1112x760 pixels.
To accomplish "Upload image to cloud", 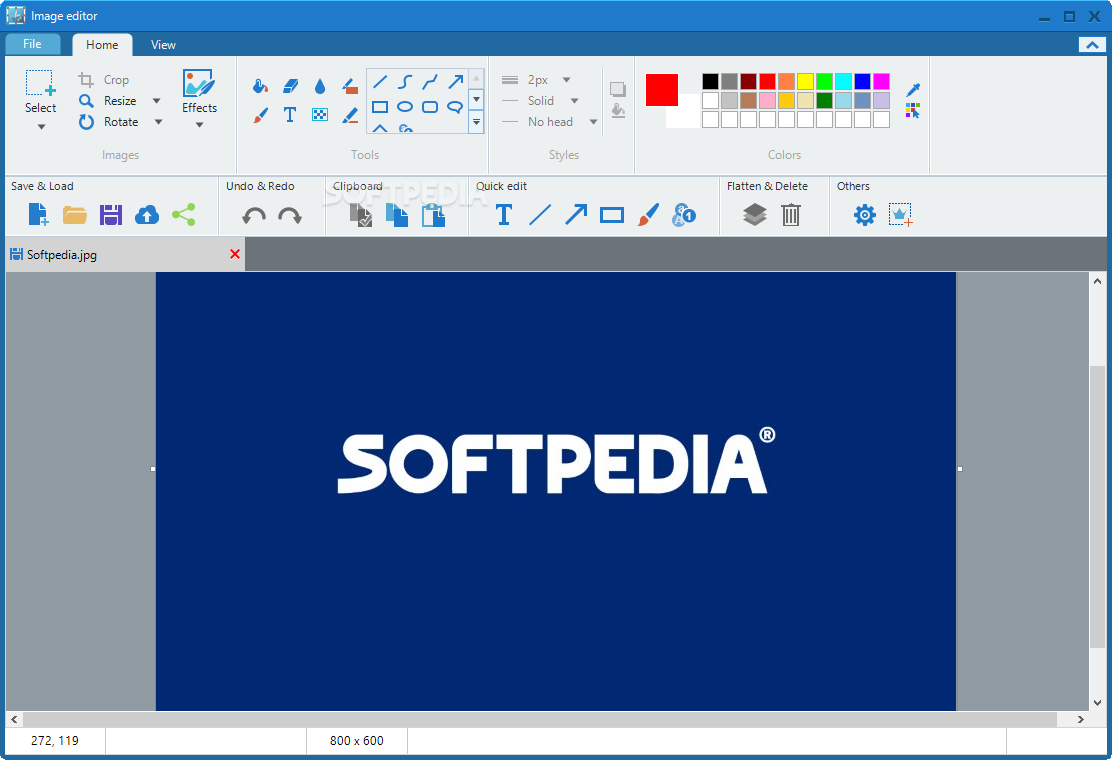I will (147, 215).
